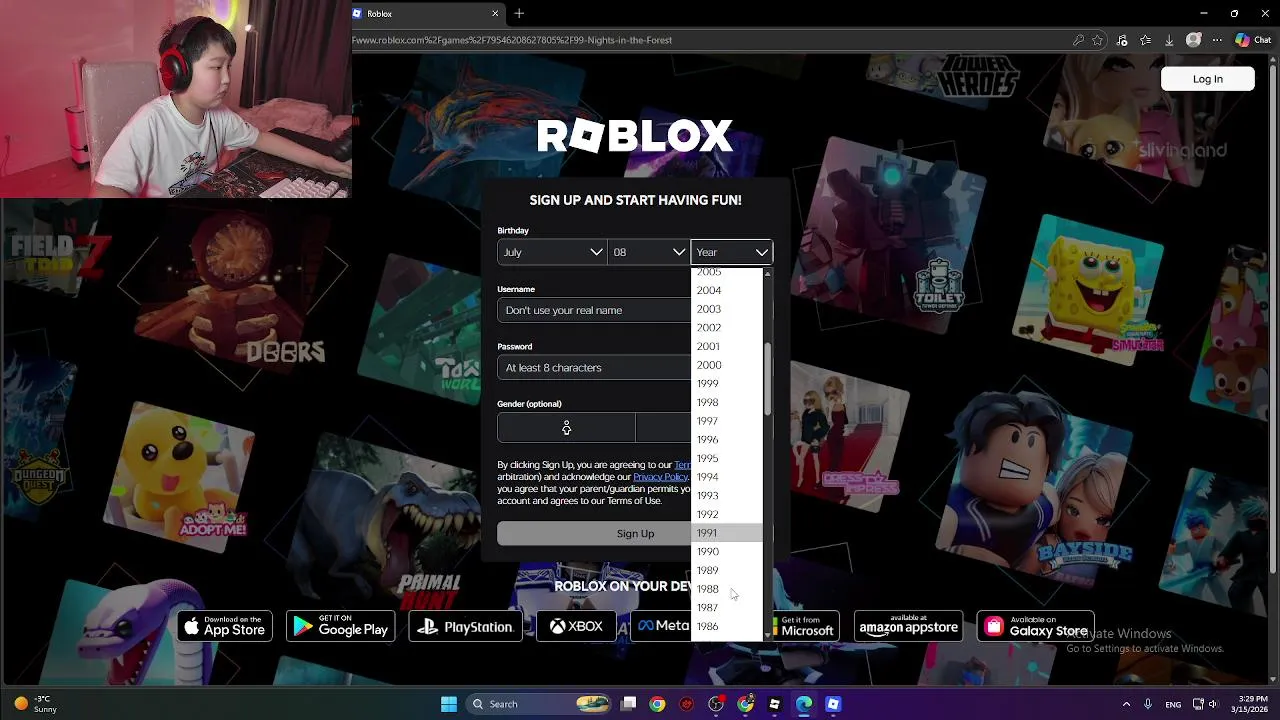The height and width of the screenshot is (720, 1280).
Task: Click the year list scroll down arrow
Action: [768, 635]
